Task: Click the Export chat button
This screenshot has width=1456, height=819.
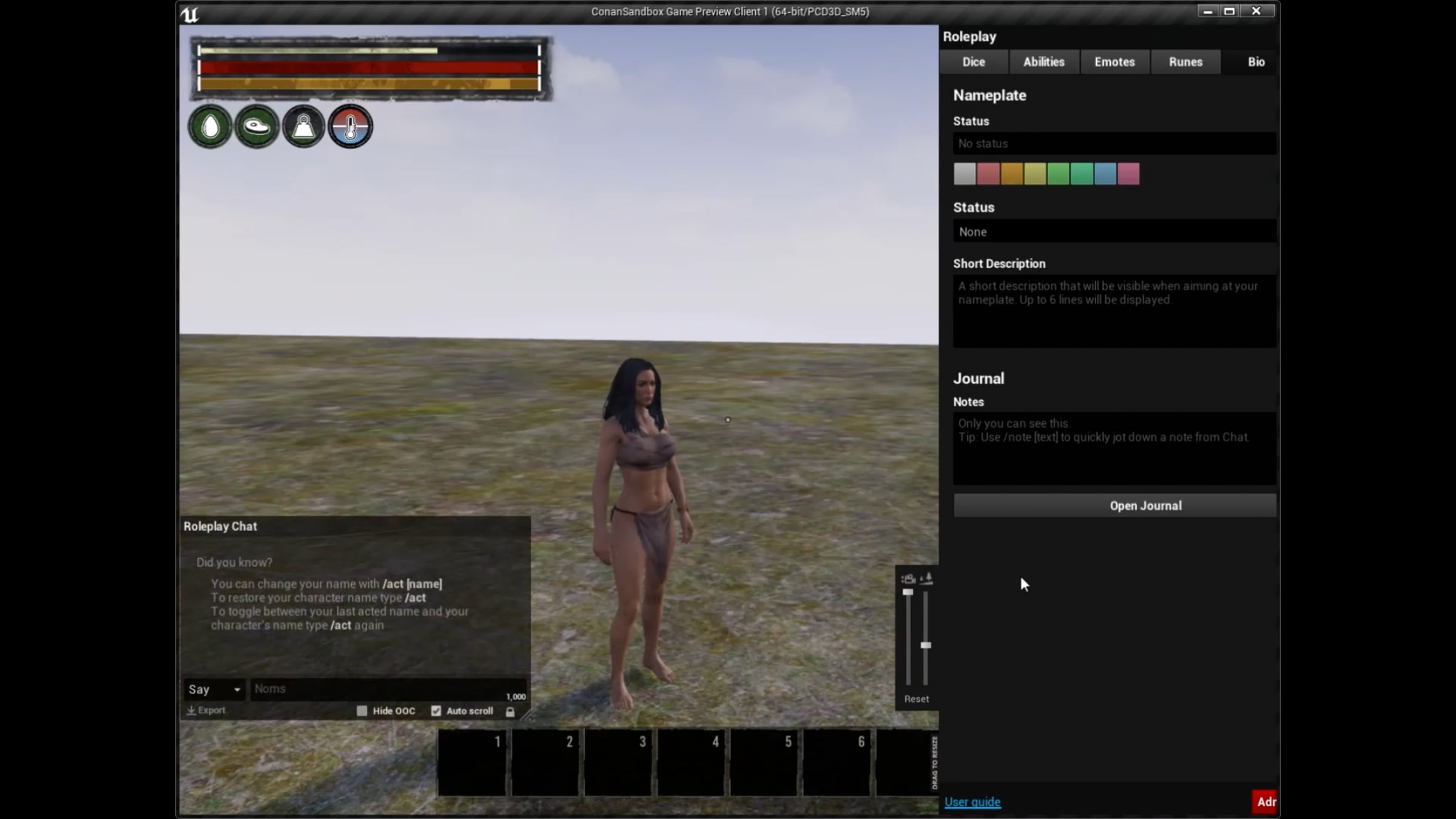Action: tap(206, 710)
